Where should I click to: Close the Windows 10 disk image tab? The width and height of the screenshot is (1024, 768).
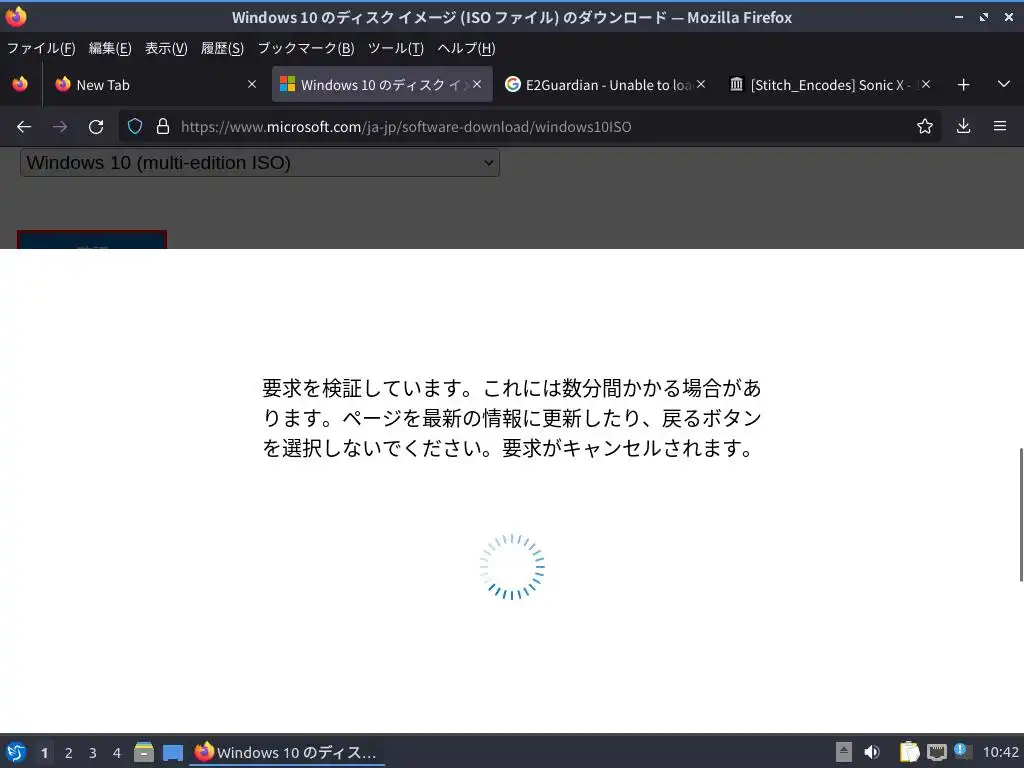click(x=477, y=84)
